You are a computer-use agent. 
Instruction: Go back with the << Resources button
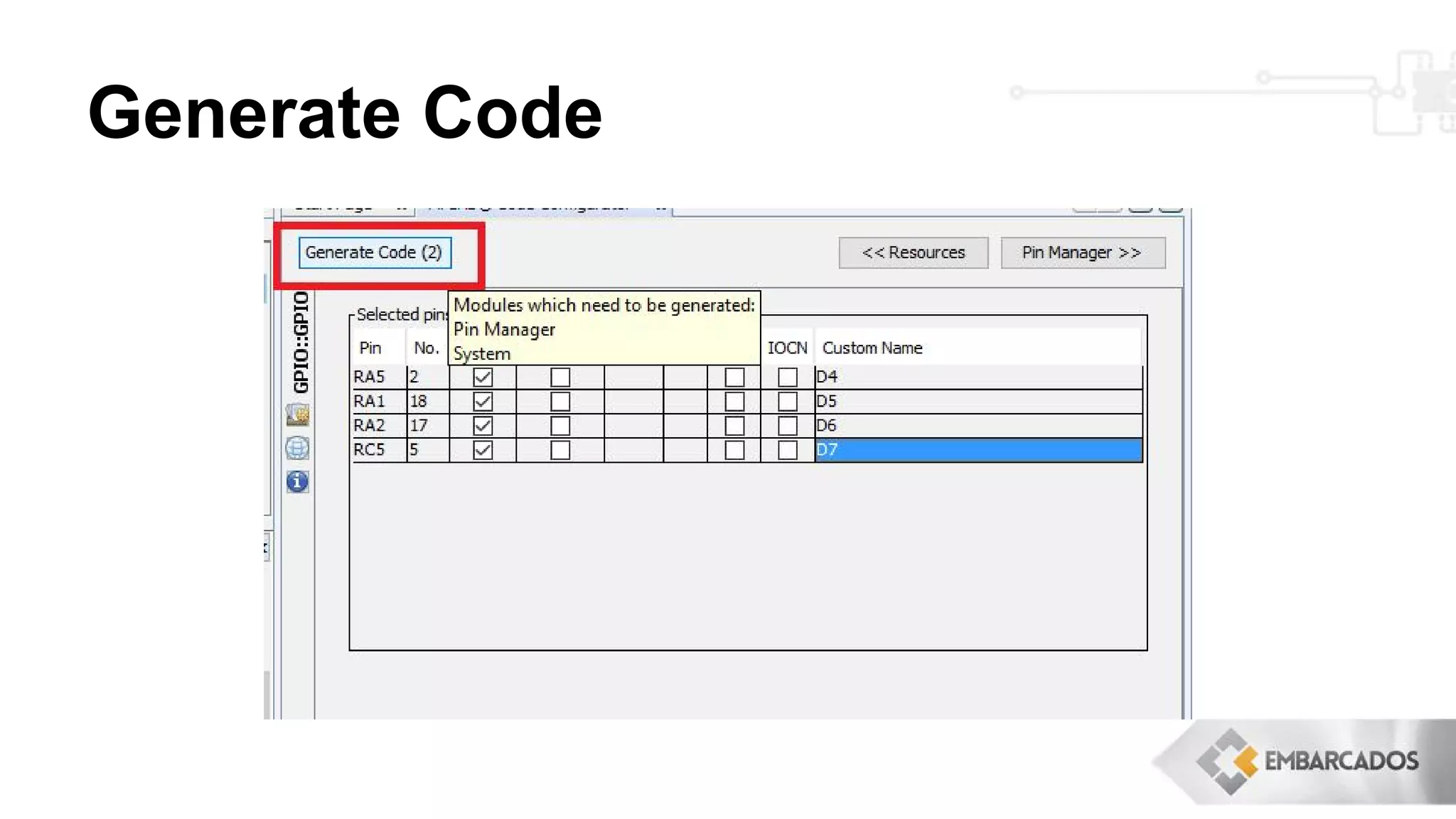914,253
